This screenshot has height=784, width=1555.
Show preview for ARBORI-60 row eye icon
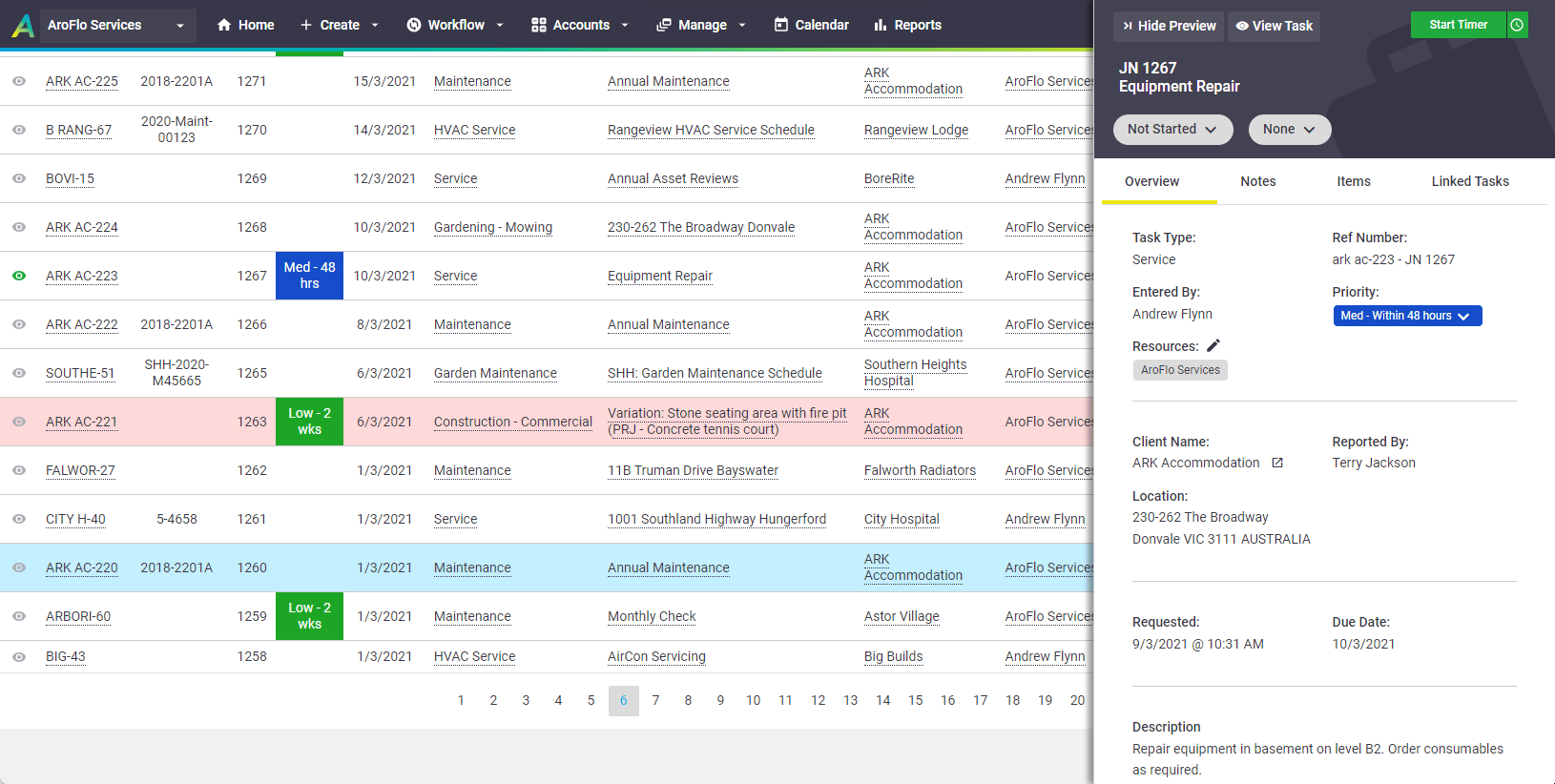tap(19, 616)
